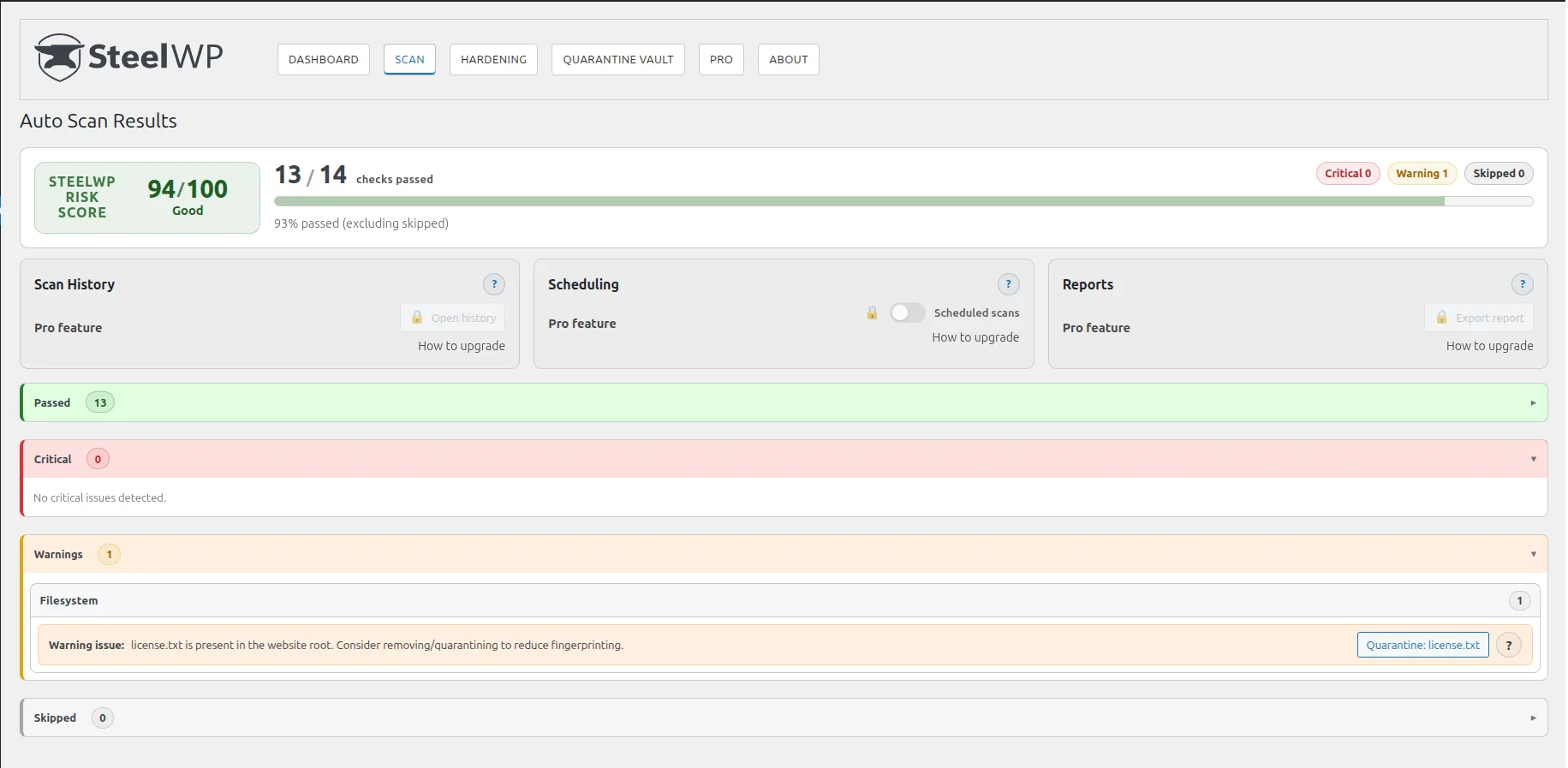The width and height of the screenshot is (1568, 768).
Task: Click the Open history button
Action: (453, 318)
